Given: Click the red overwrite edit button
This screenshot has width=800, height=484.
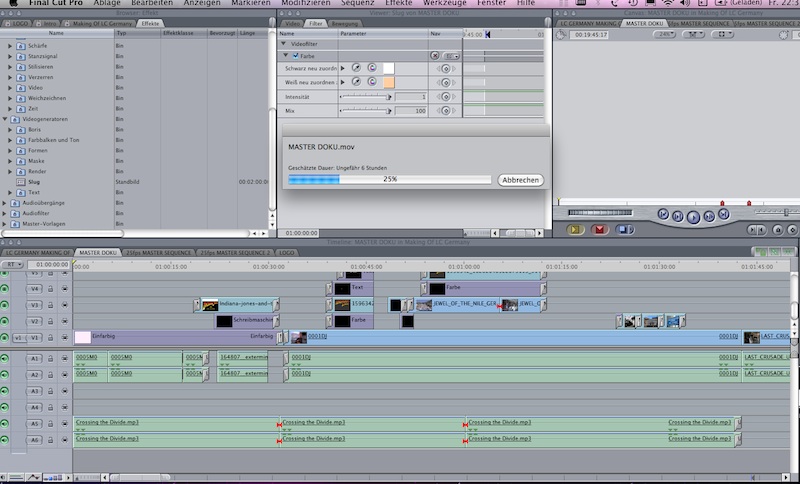Looking at the screenshot, I should click(600, 230).
